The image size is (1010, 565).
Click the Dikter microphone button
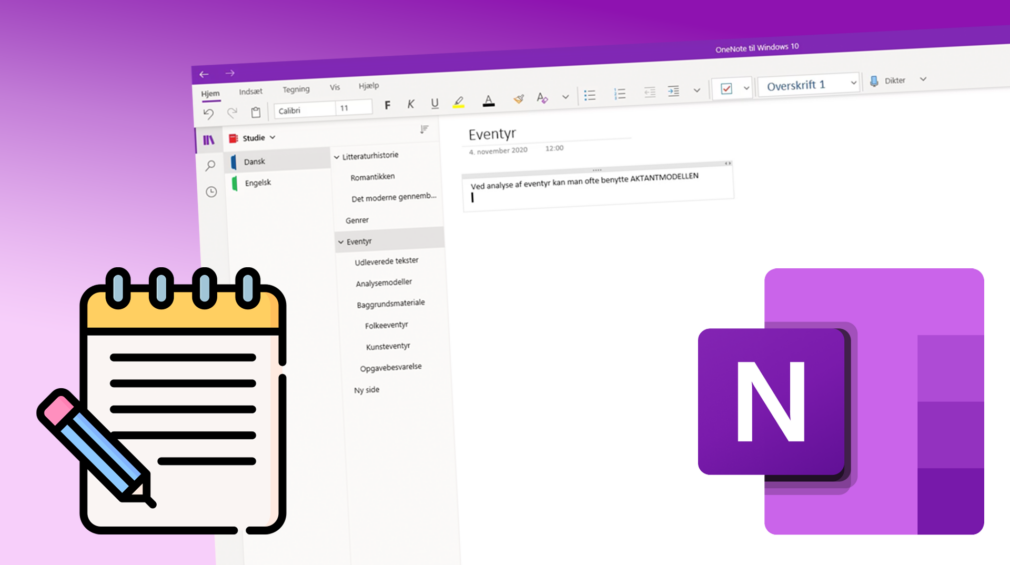click(888, 81)
